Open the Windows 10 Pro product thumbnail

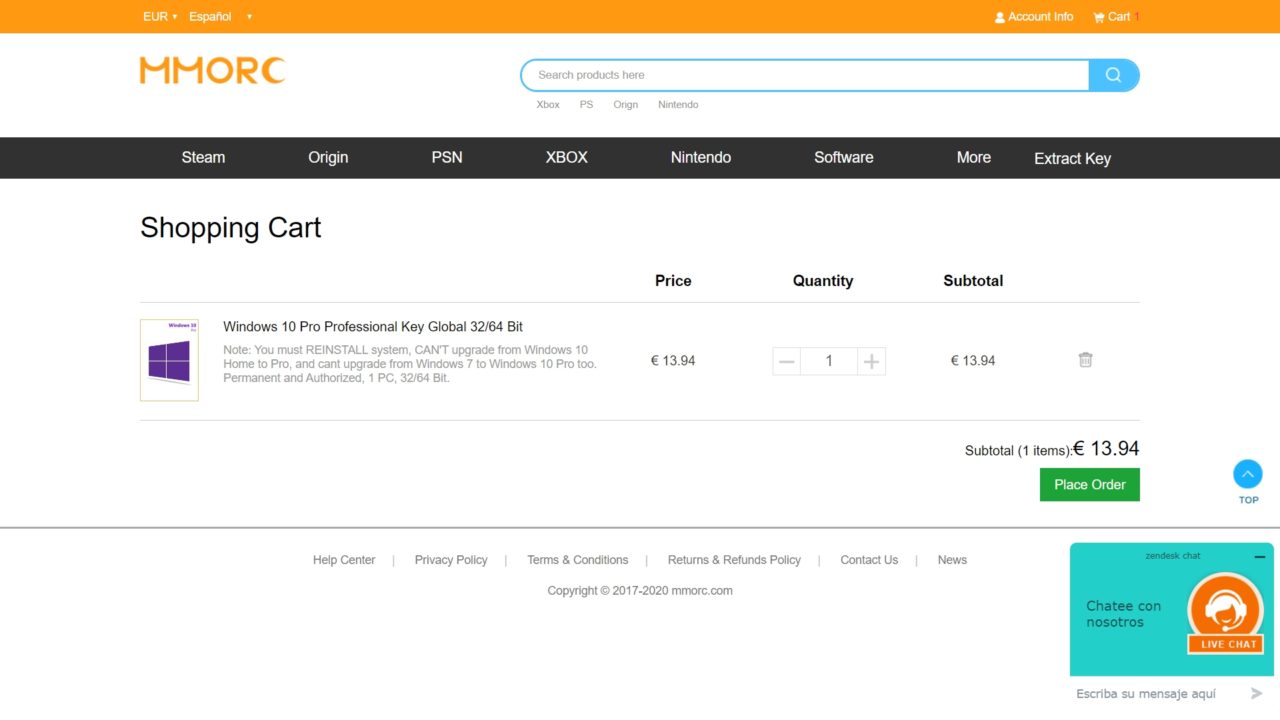click(169, 360)
